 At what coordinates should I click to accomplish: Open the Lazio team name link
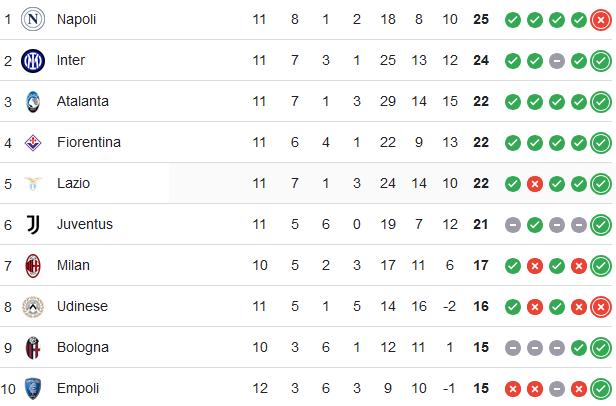tap(73, 184)
